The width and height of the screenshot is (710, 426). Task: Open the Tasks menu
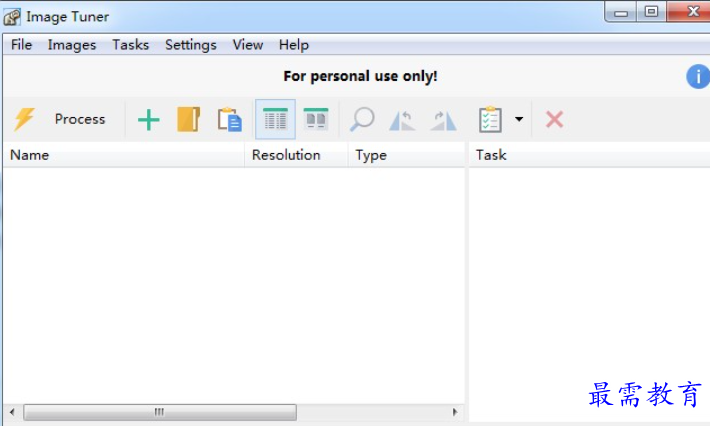[x=130, y=45]
